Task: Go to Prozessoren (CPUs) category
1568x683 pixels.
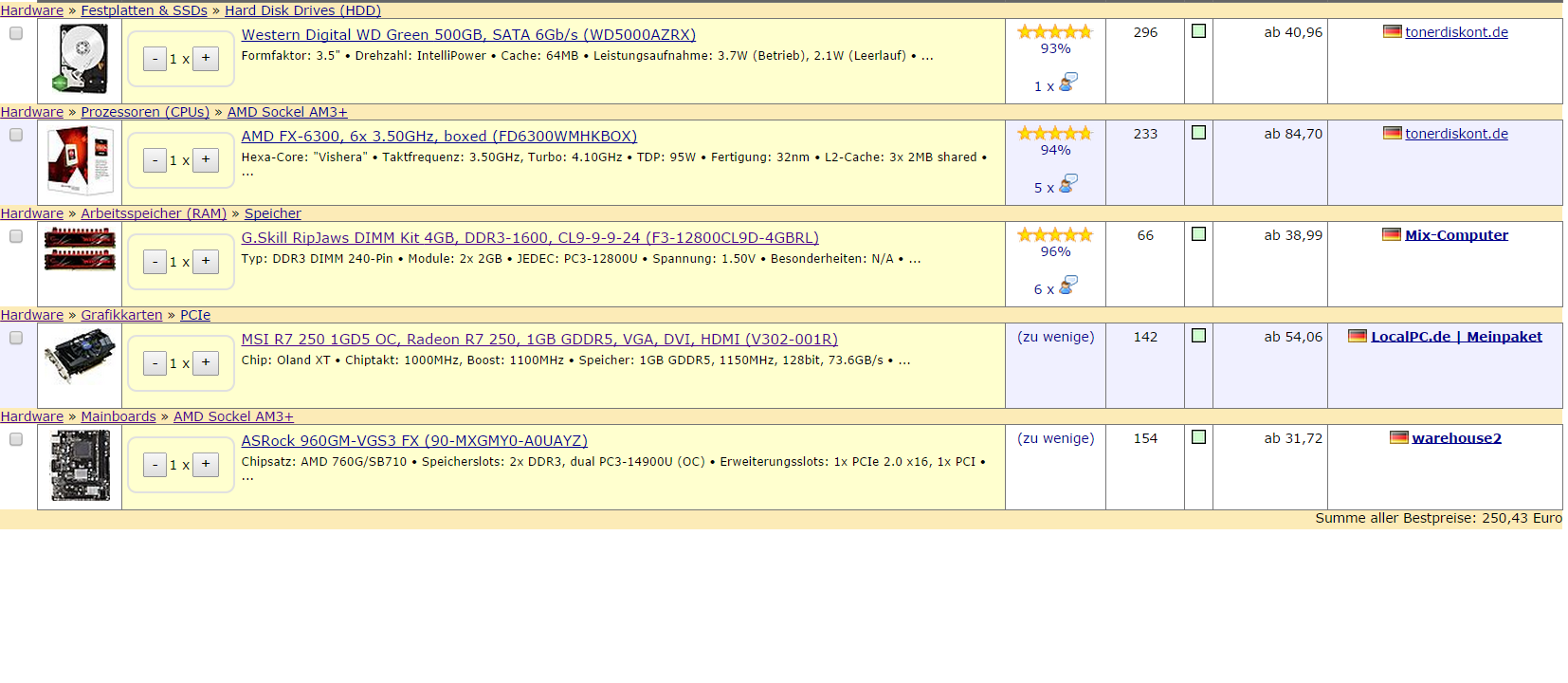Action: point(145,112)
